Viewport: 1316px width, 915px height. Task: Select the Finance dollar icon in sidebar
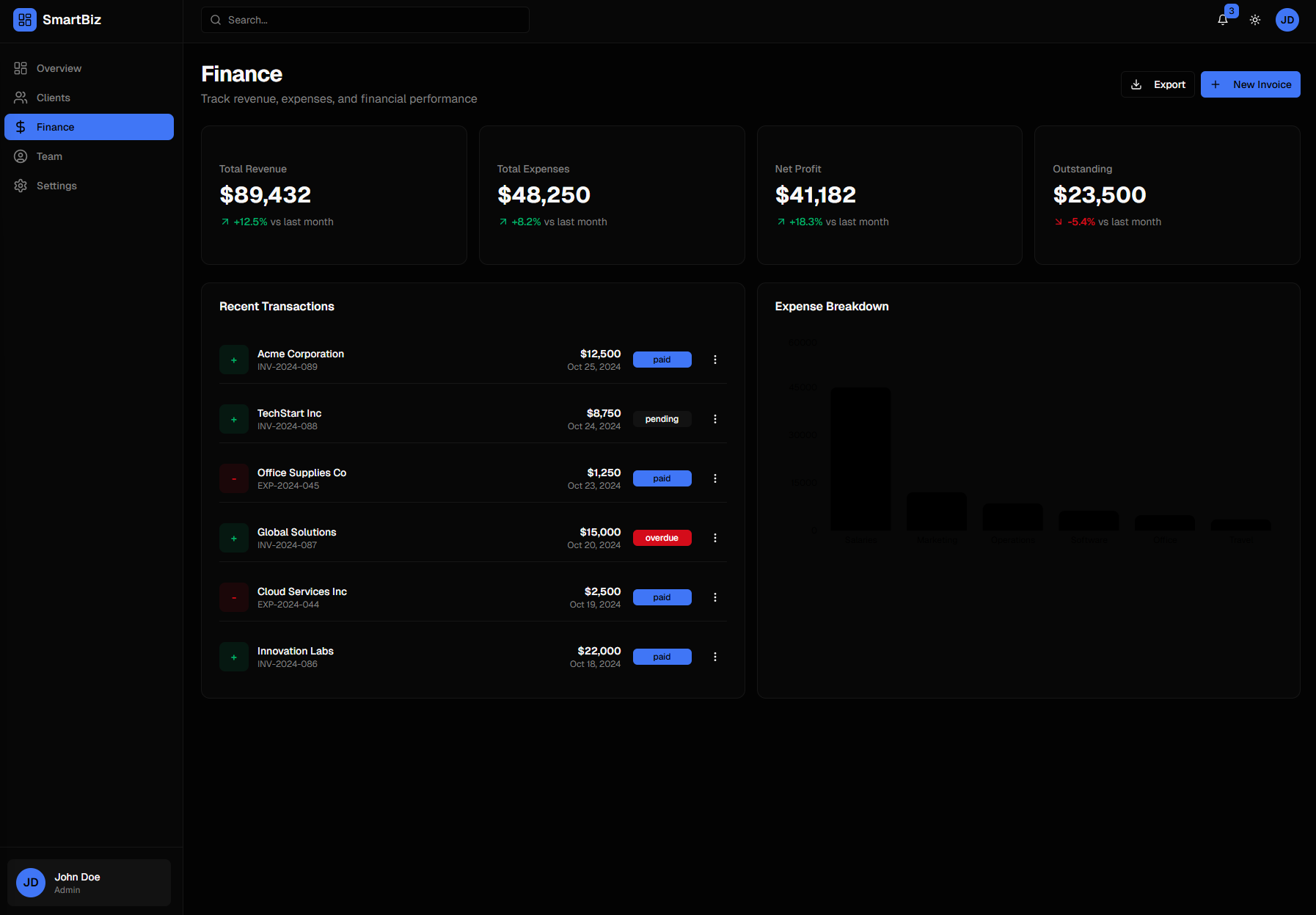point(21,126)
